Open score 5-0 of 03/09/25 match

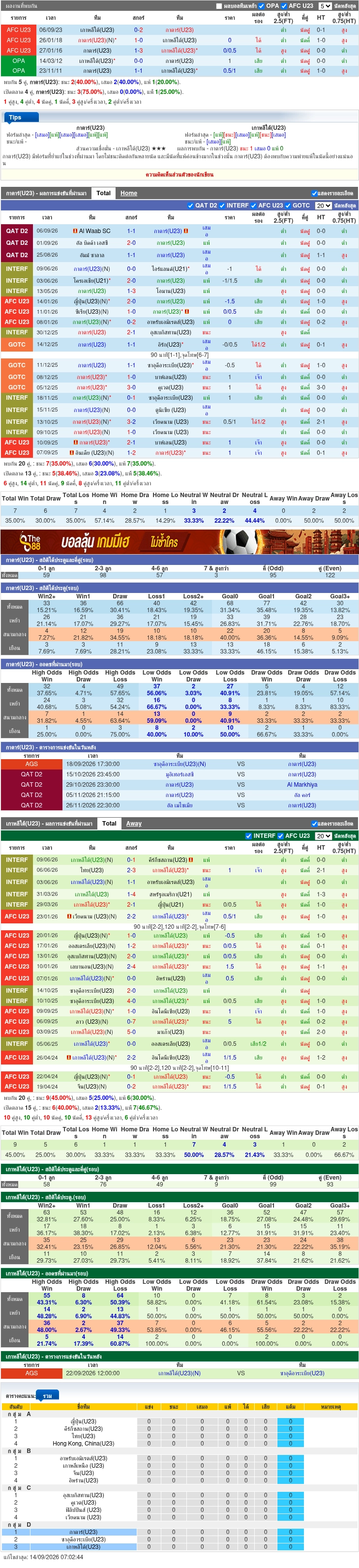131,1032
